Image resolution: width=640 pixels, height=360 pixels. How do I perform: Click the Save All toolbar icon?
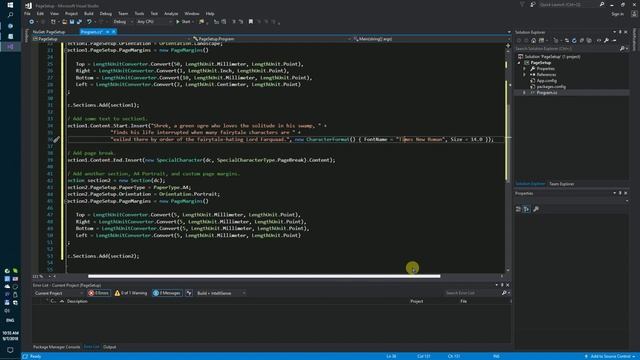(x=79, y=22)
